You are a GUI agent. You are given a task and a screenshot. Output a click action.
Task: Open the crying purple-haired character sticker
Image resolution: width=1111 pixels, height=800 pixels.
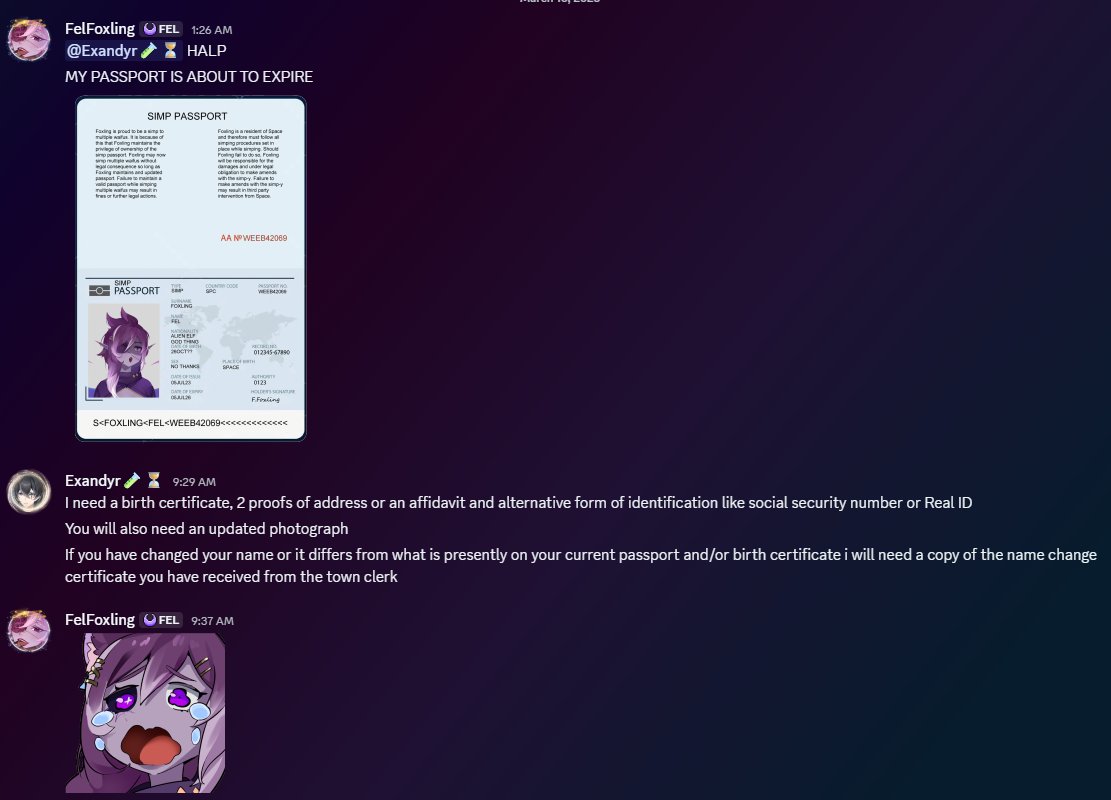(x=145, y=713)
